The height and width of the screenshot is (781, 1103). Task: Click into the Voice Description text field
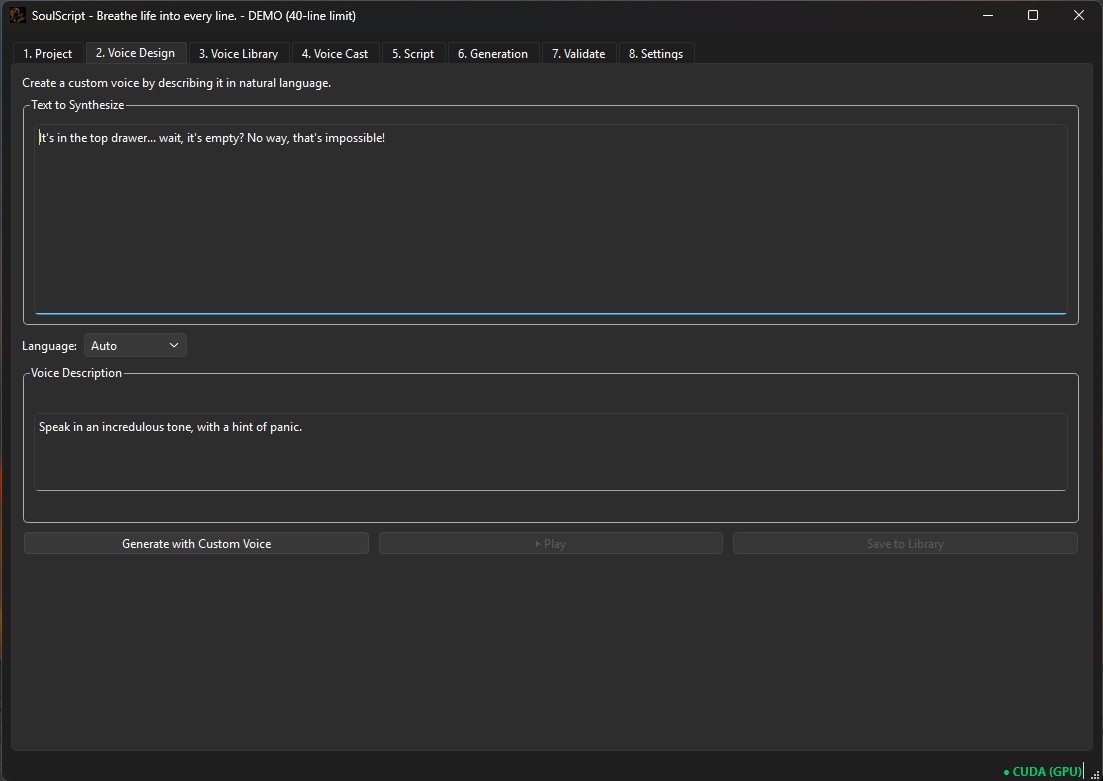coord(551,452)
